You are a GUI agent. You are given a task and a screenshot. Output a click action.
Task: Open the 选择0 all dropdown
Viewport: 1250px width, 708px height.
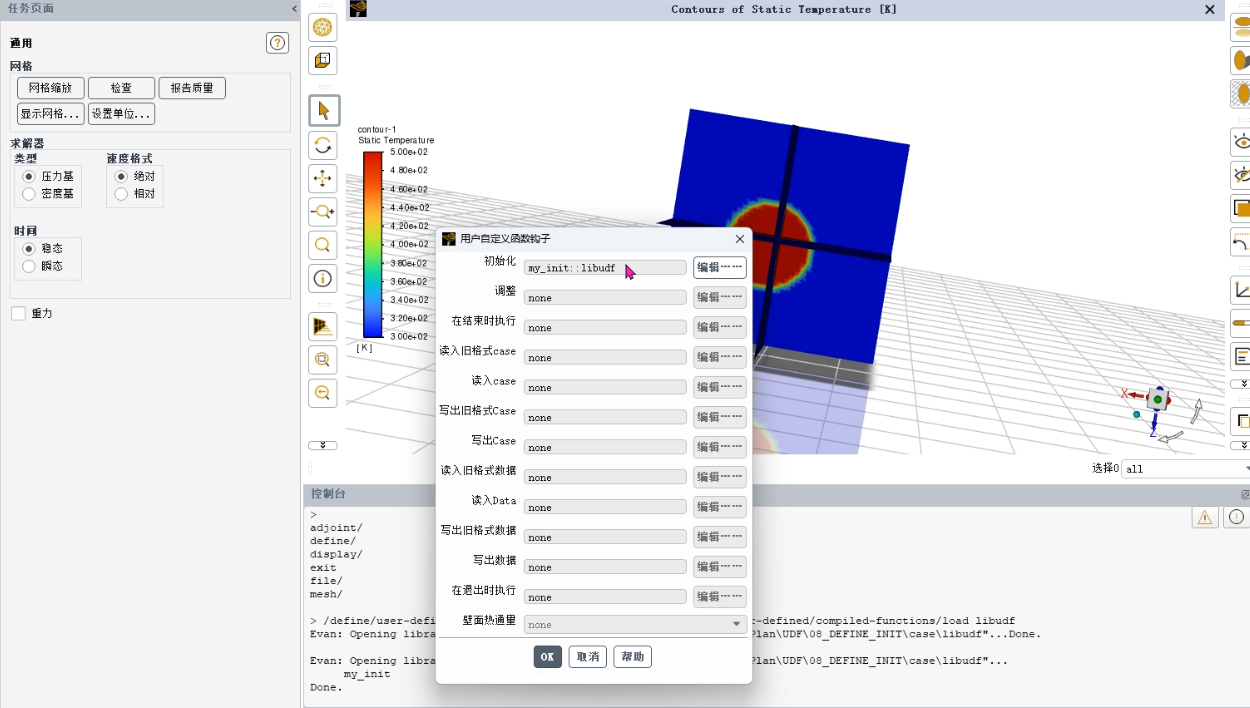1186,469
